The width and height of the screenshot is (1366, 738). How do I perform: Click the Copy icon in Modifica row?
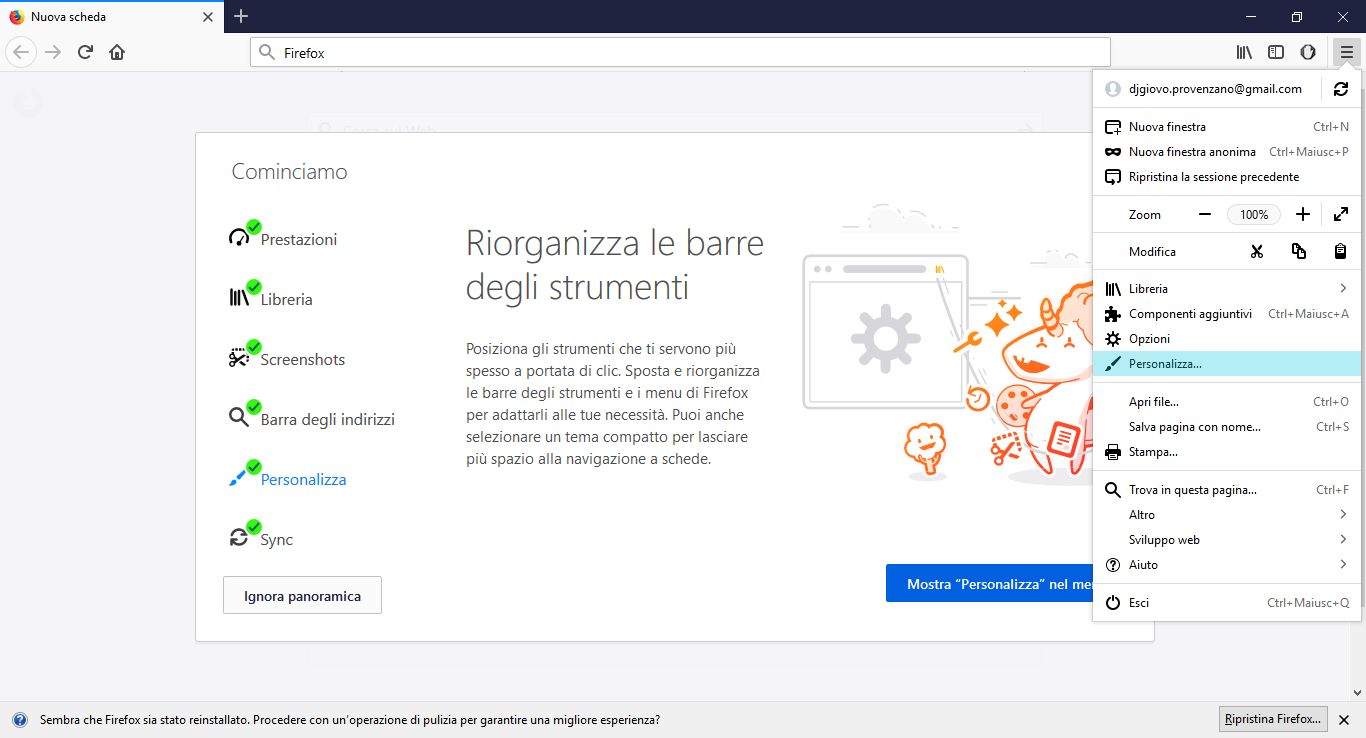pos(1298,252)
